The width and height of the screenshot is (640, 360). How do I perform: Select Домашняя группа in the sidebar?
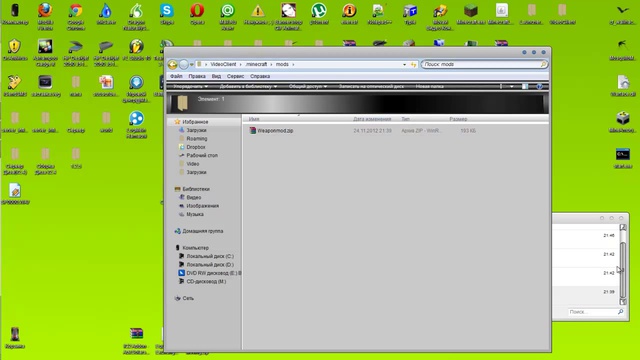point(202,231)
